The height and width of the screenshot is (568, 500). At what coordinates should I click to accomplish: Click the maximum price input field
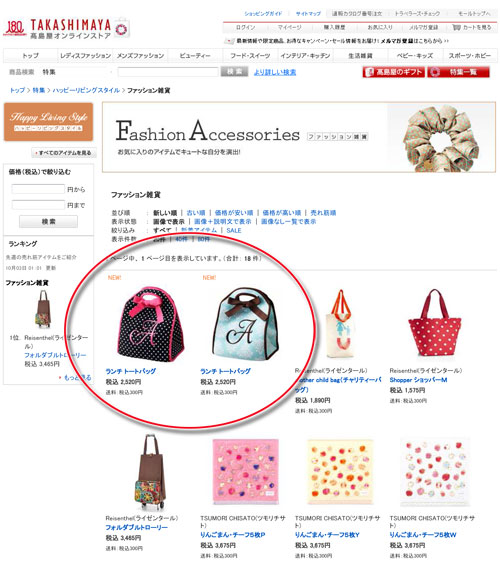tap(38, 205)
